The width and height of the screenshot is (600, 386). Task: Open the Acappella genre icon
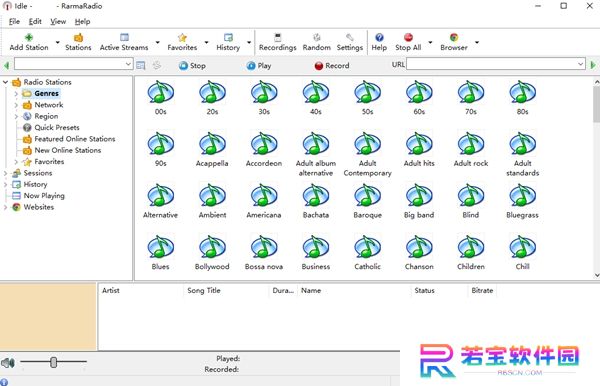212,144
